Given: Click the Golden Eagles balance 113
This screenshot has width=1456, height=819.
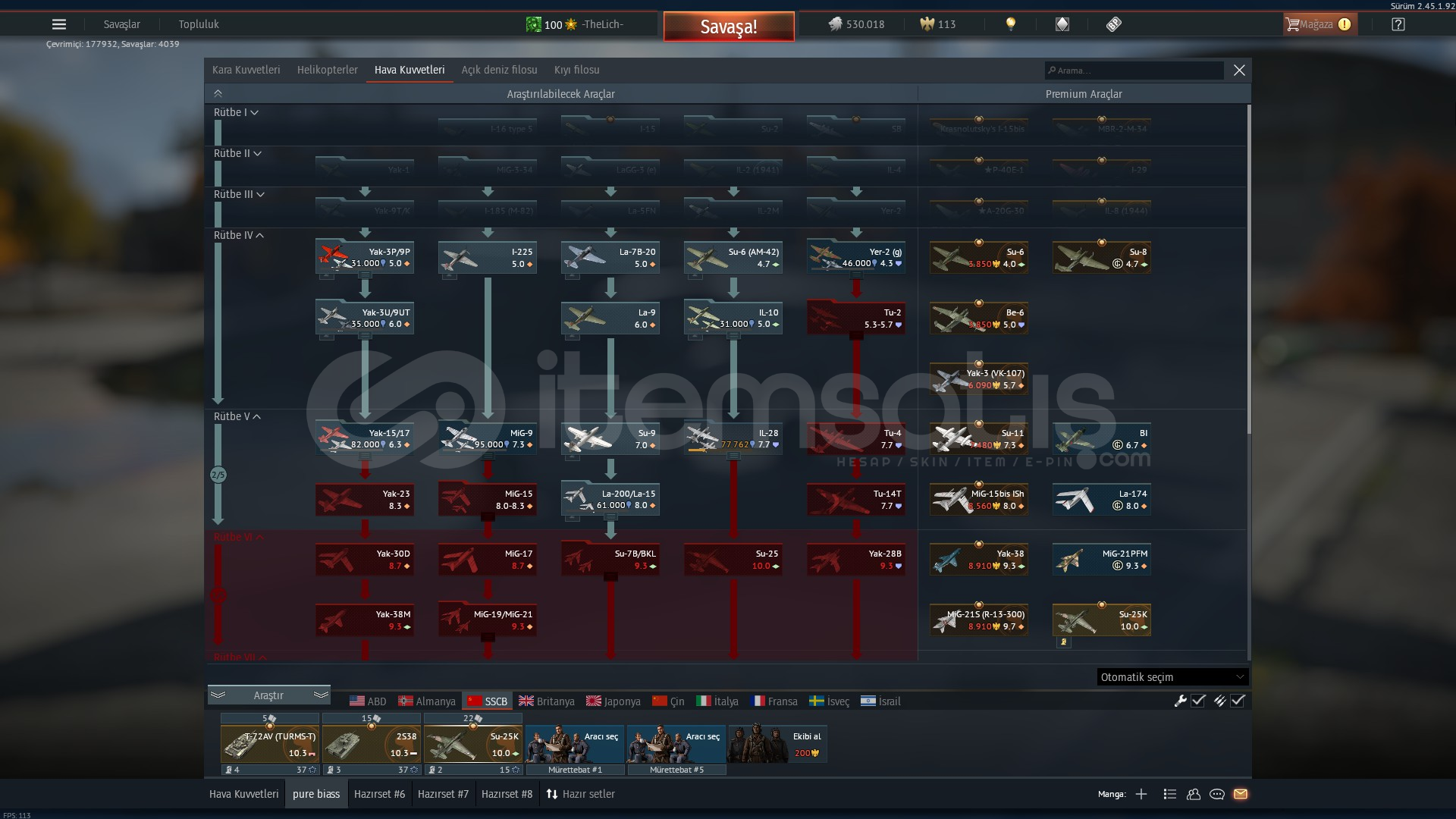Looking at the screenshot, I should coord(938,24).
